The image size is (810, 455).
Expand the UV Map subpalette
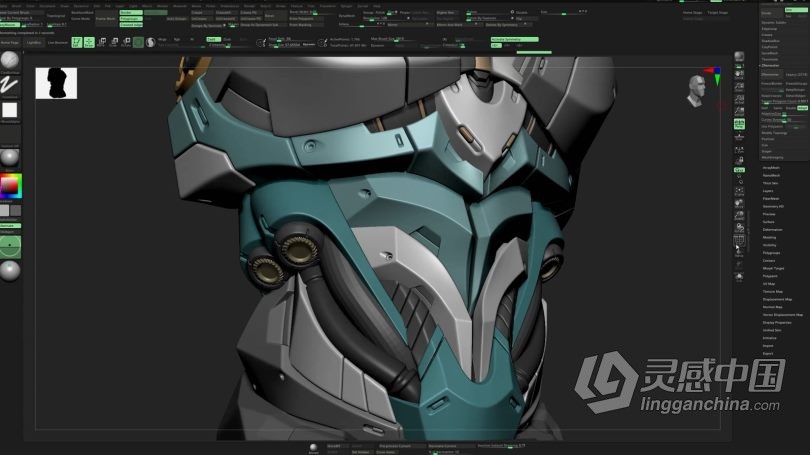(769, 284)
